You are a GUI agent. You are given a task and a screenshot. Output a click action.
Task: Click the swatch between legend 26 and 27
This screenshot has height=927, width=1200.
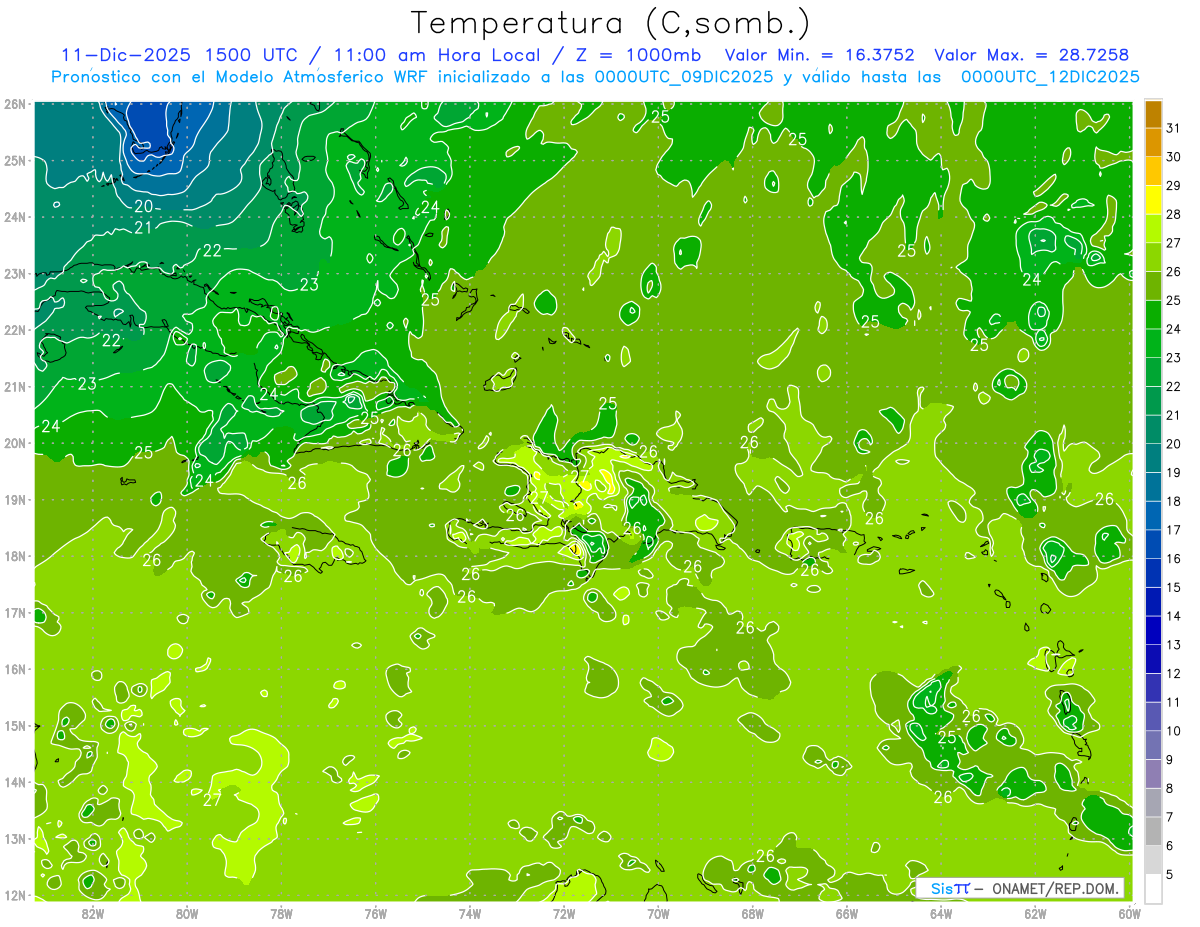(x=1153, y=257)
